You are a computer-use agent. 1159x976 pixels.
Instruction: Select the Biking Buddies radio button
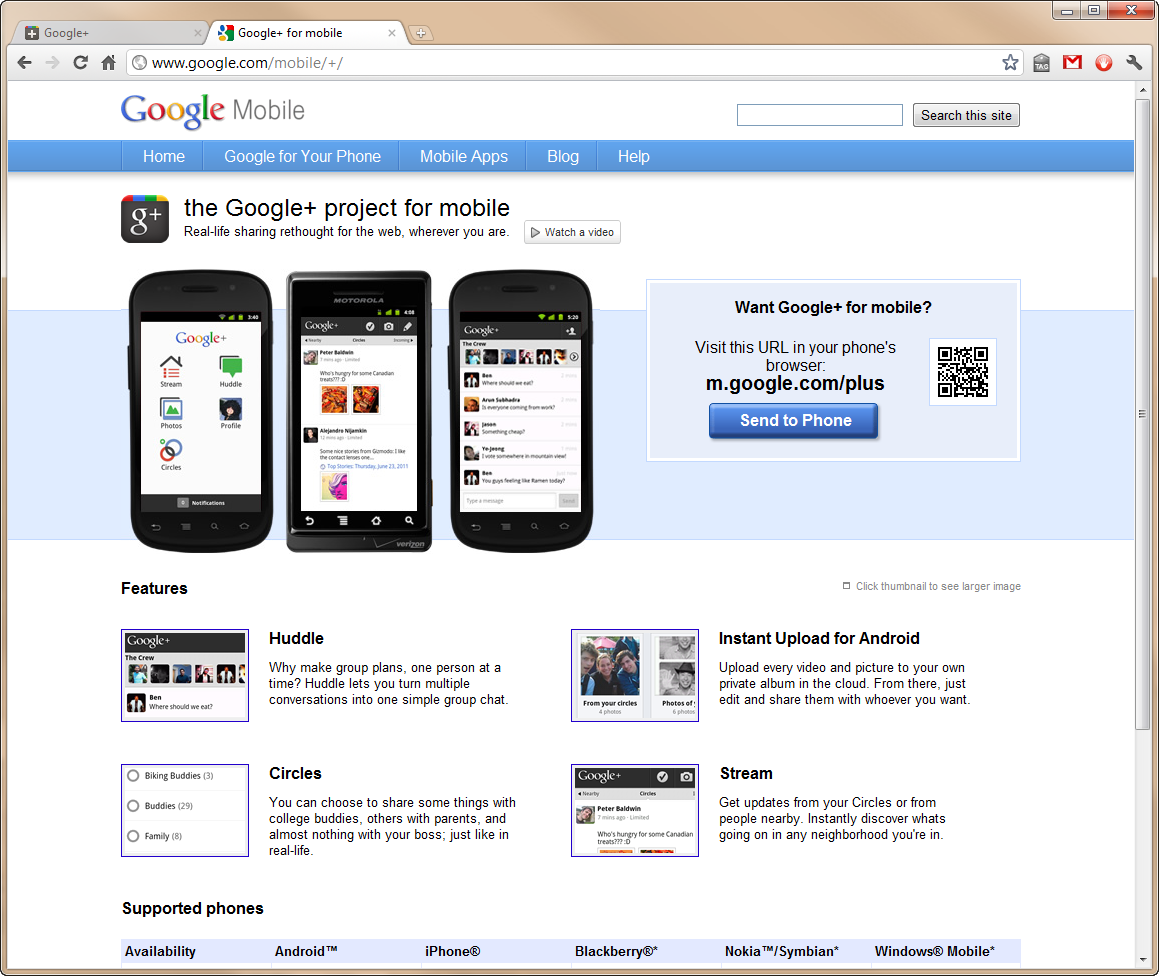pyautogui.click(x=131, y=774)
